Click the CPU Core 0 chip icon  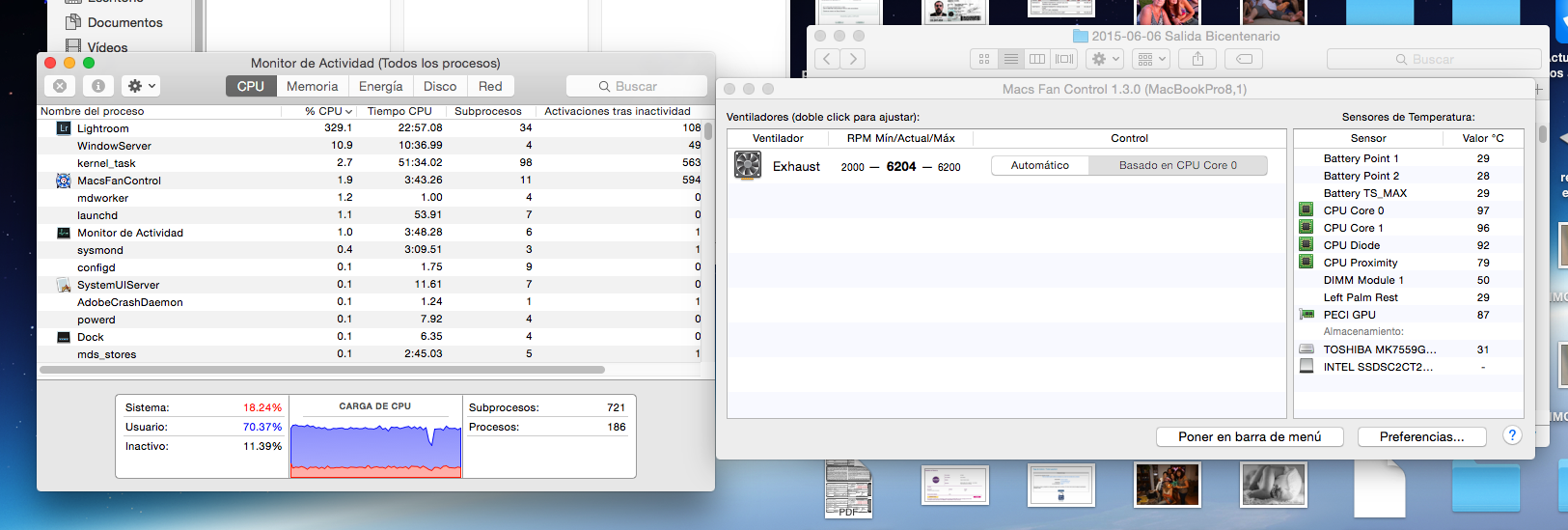(x=1306, y=209)
